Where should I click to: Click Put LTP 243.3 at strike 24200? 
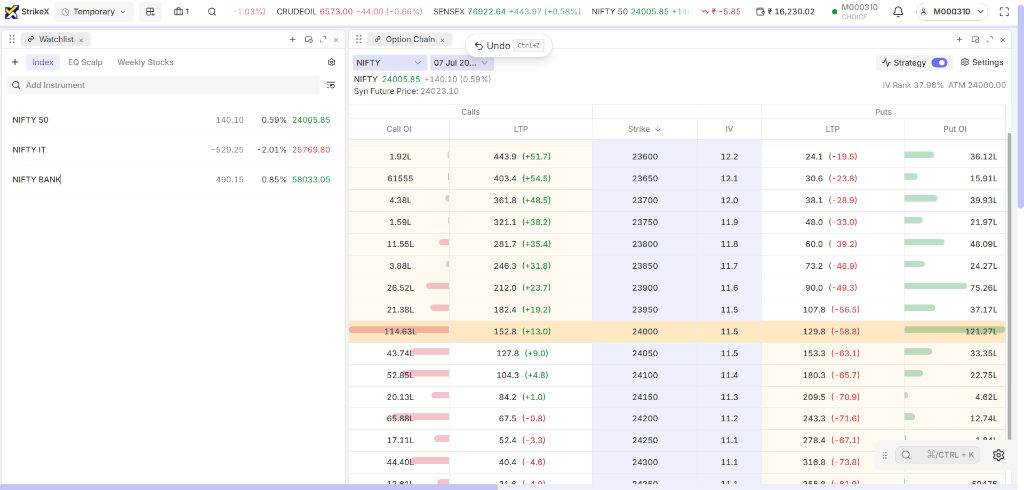click(x=832, y=418)
